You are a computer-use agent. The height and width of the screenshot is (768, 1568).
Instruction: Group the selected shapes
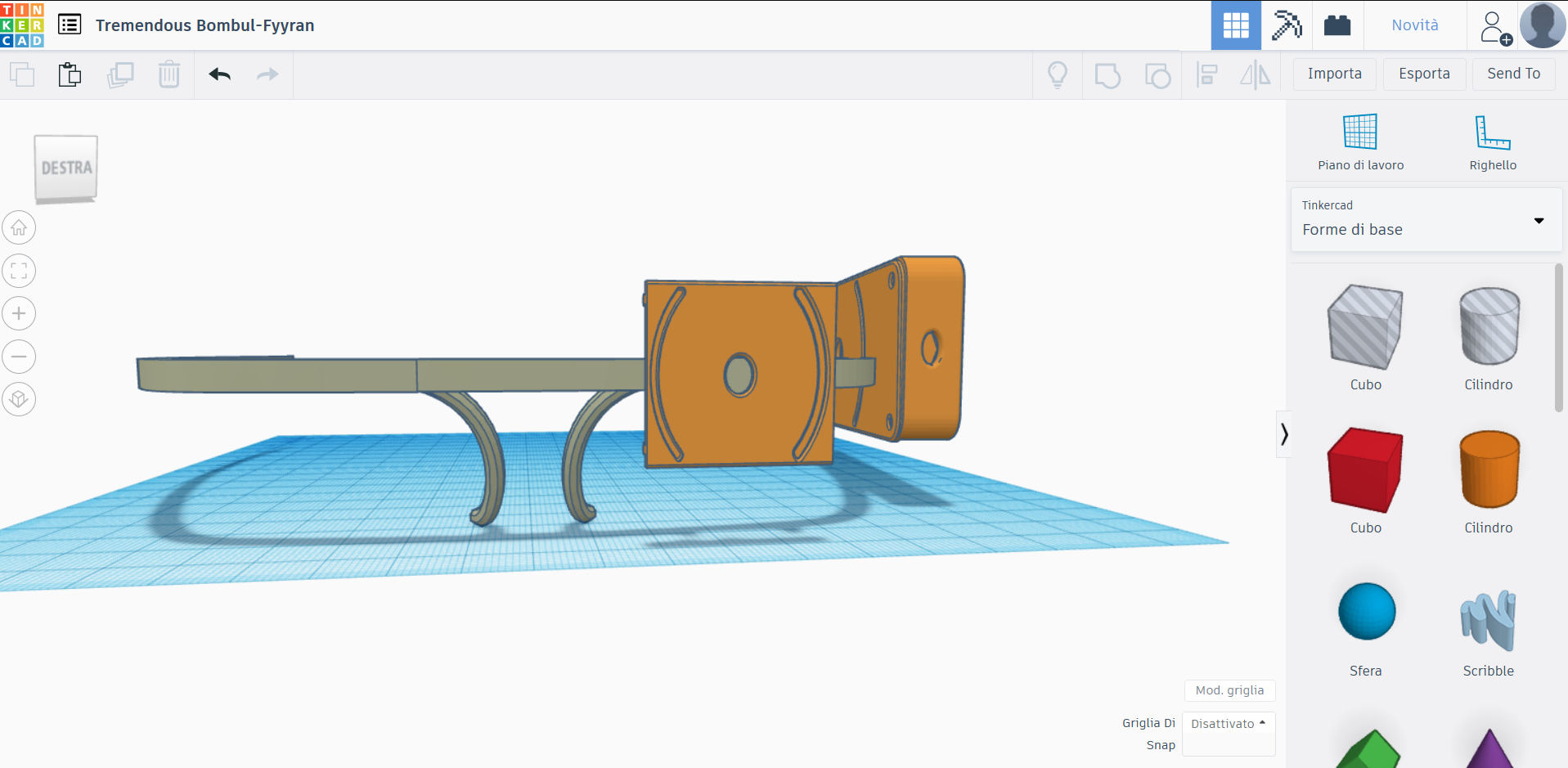pyautogui.click(x=1107, y=75)
